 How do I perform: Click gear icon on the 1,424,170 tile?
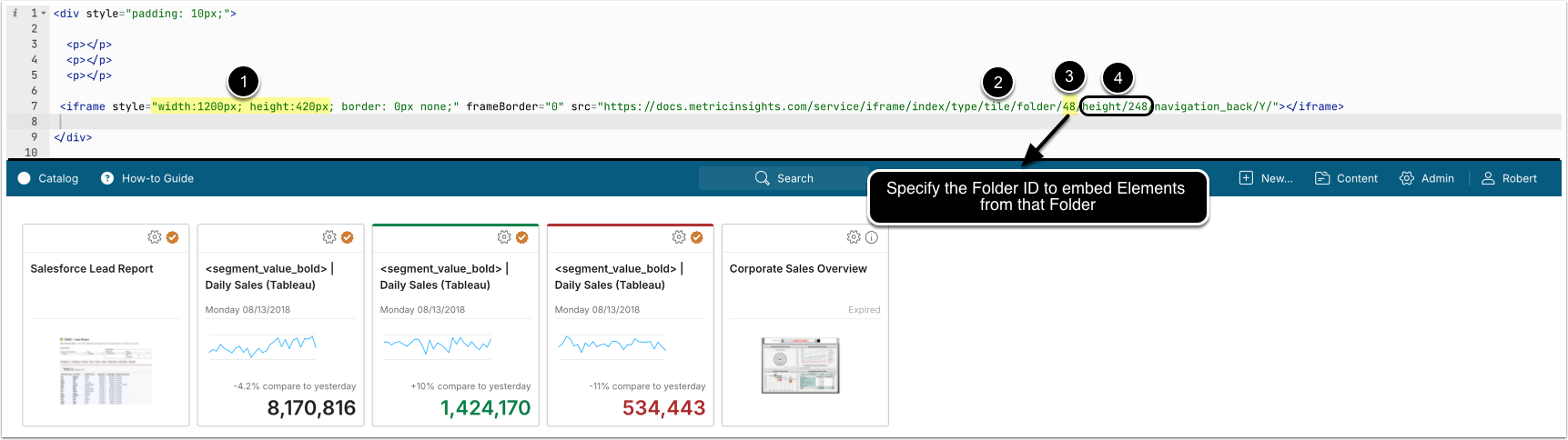click(x=504, y=237)
